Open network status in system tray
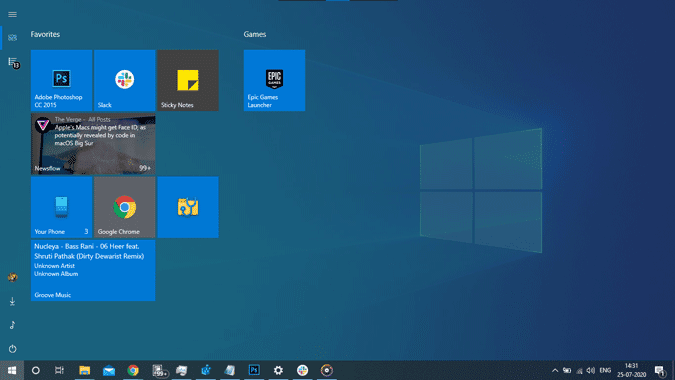675x380 pixels. coord(579,370)
